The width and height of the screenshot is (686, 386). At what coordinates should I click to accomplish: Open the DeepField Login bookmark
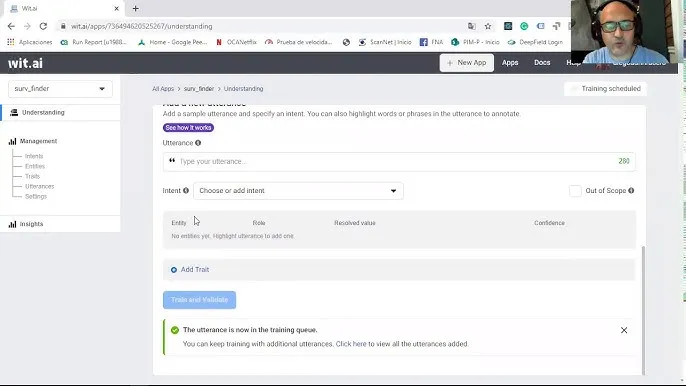click(535, 42)
